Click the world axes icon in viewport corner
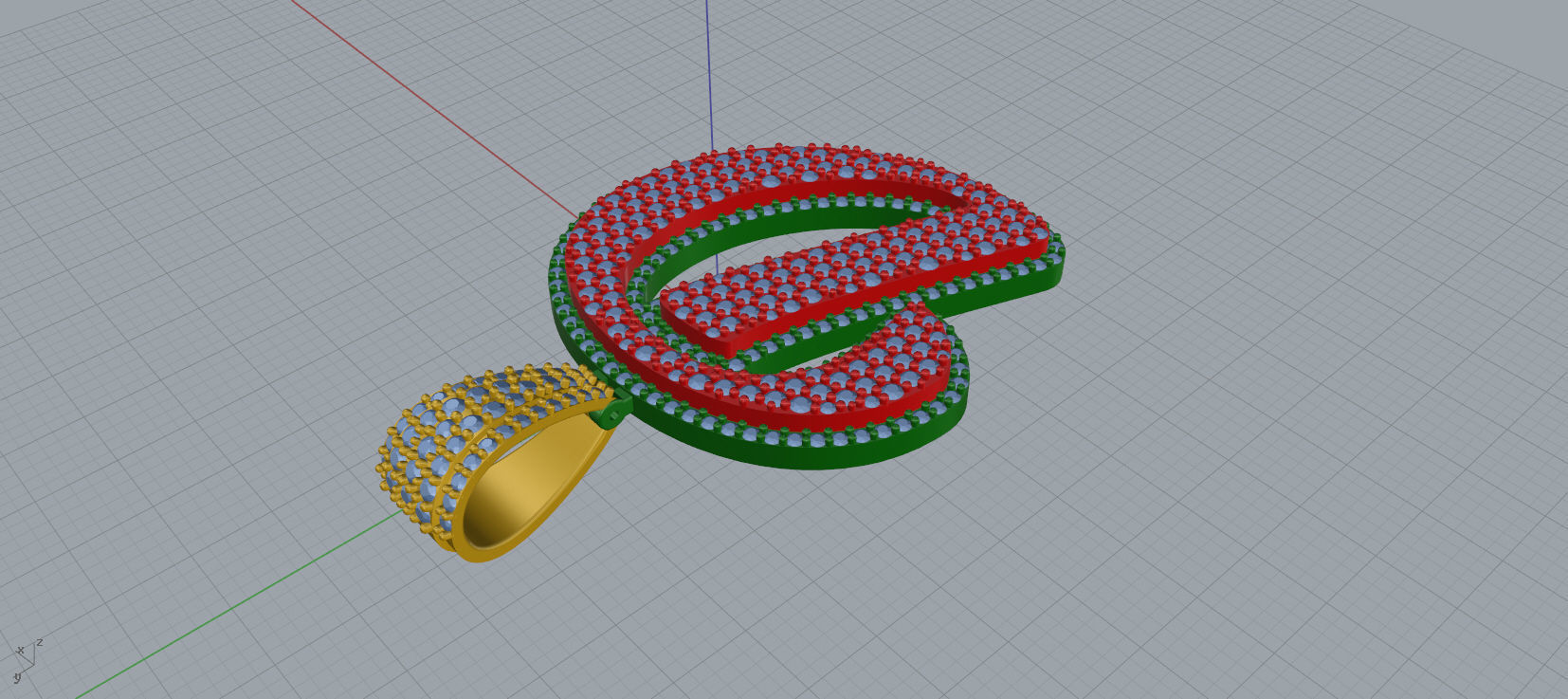Viewport: 1568px width, 699px height. coord(27,659)
